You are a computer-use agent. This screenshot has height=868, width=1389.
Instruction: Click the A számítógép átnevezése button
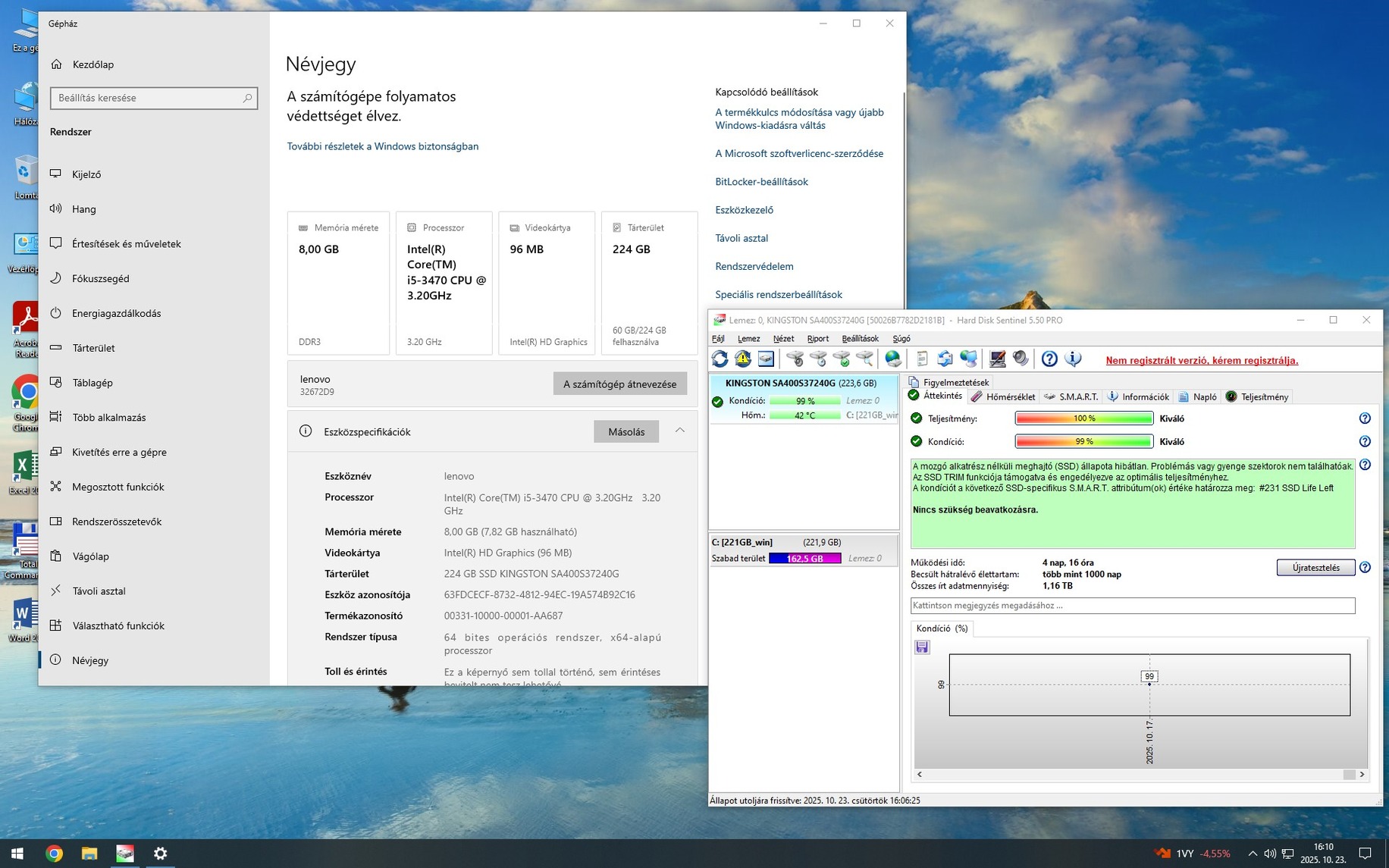619,384
